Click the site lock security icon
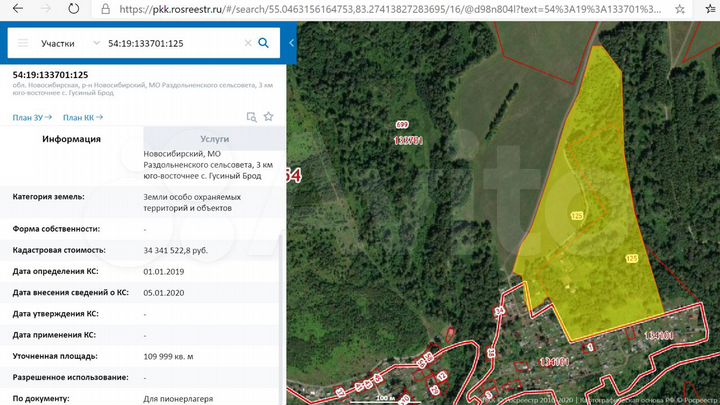Screen dimensions: 720x405 (106, 9)
